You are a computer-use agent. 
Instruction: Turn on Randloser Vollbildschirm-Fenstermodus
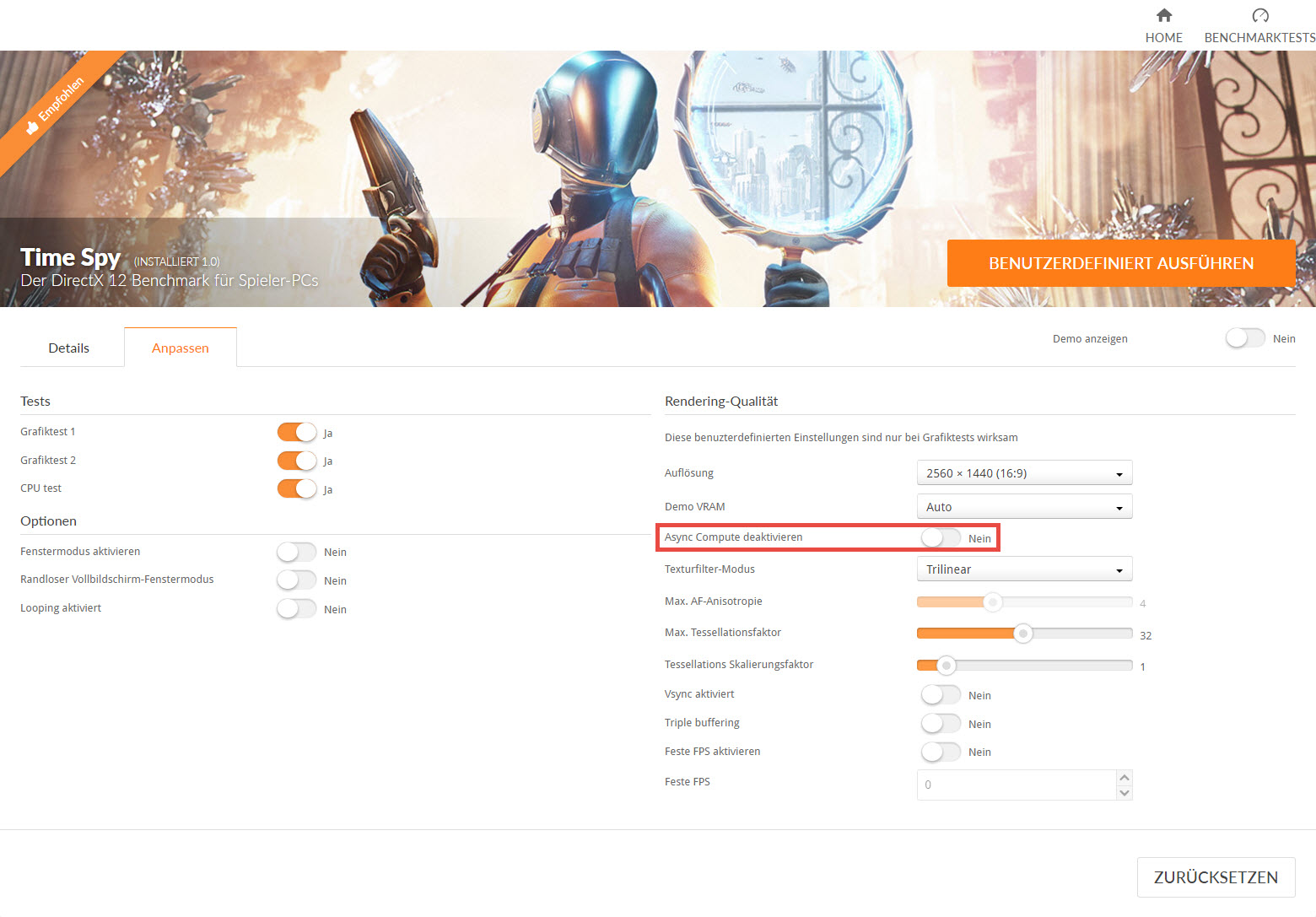pos(297,580)
